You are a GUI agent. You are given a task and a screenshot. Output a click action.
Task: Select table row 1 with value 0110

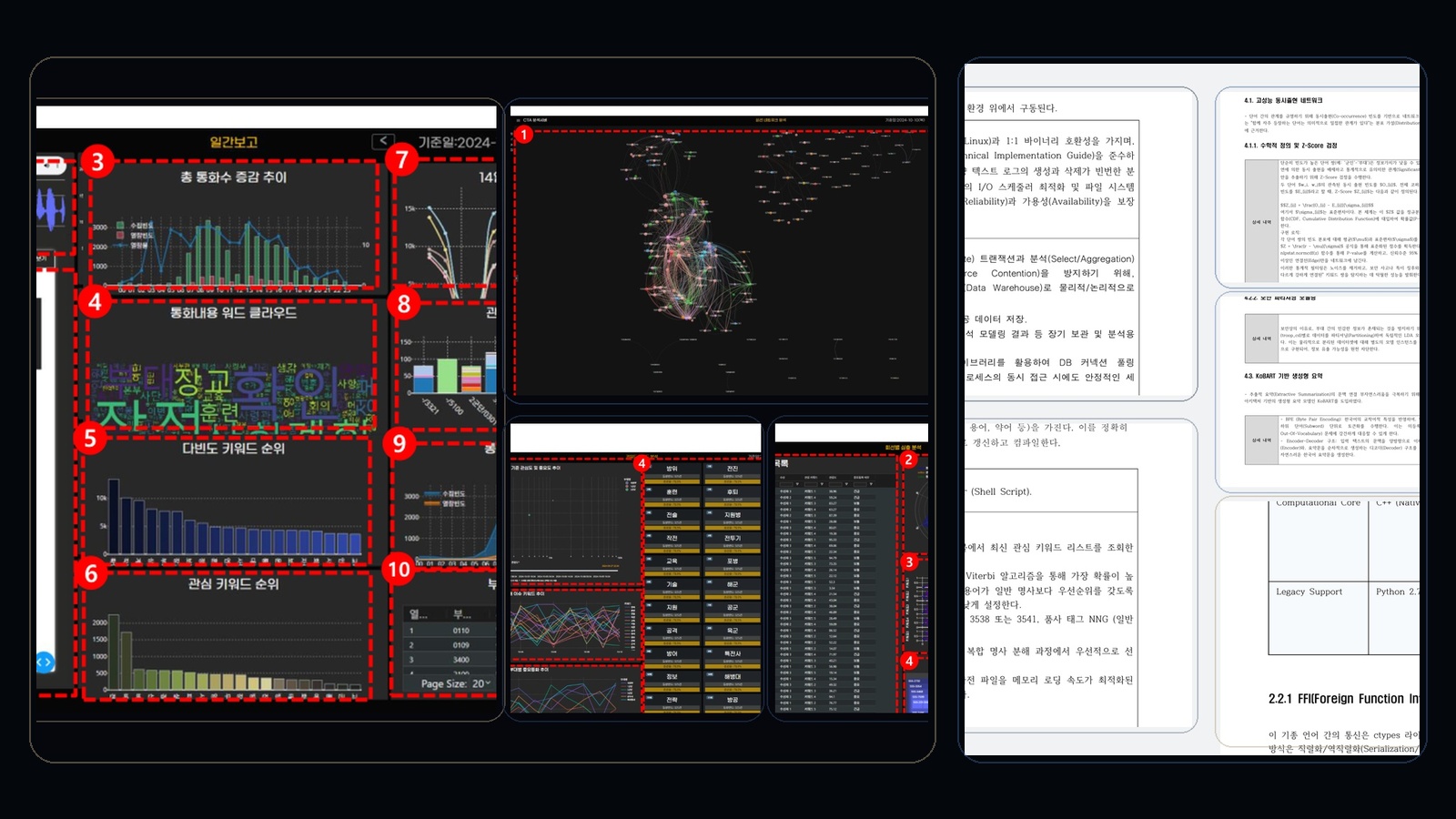click(x=461, y=630)
